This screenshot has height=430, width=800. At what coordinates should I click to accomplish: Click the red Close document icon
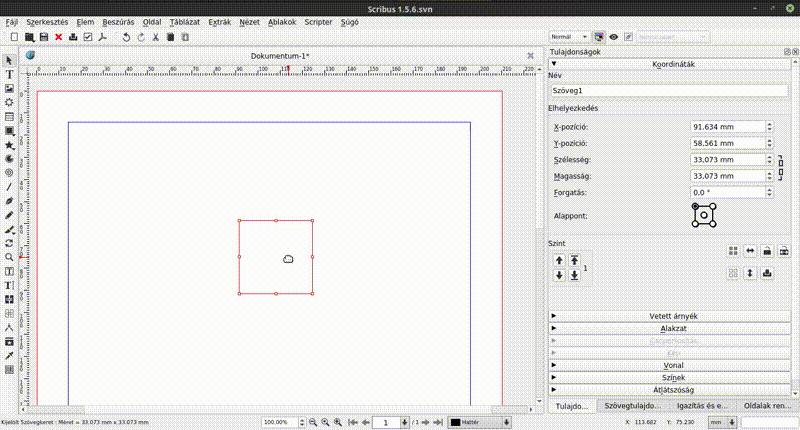coord(58,37)
